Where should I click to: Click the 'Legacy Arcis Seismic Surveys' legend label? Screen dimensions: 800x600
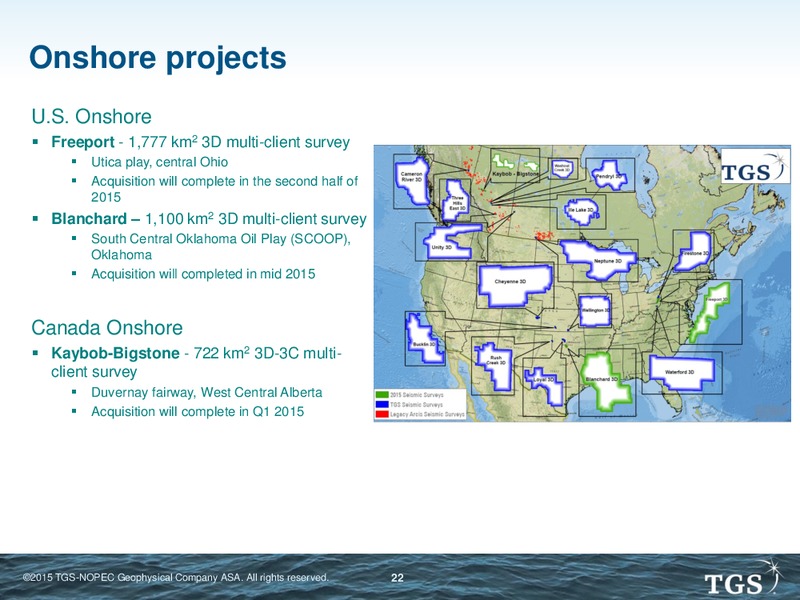pyautogui.click(x=428, y=414)
